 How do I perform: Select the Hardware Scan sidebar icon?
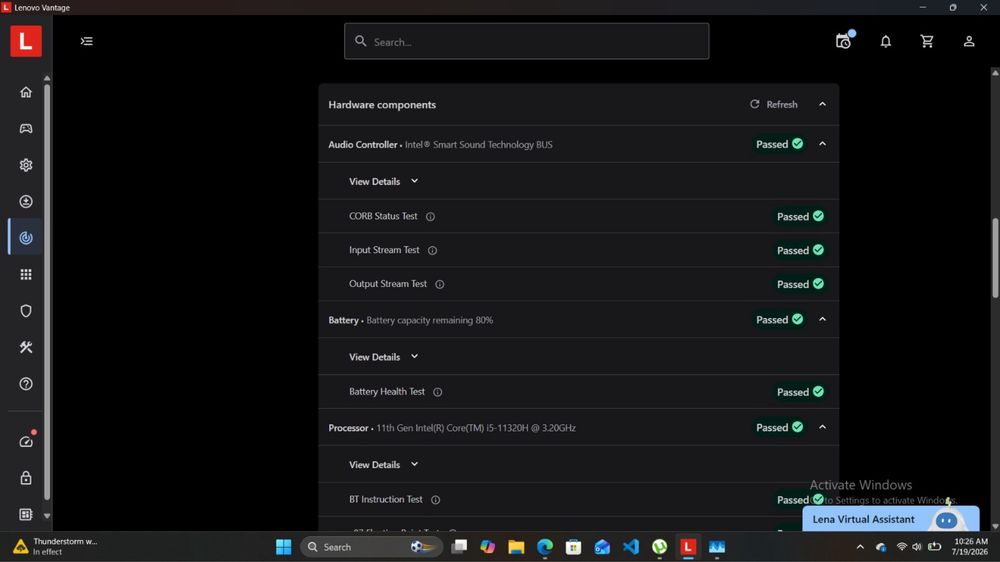tap(26, 237)
